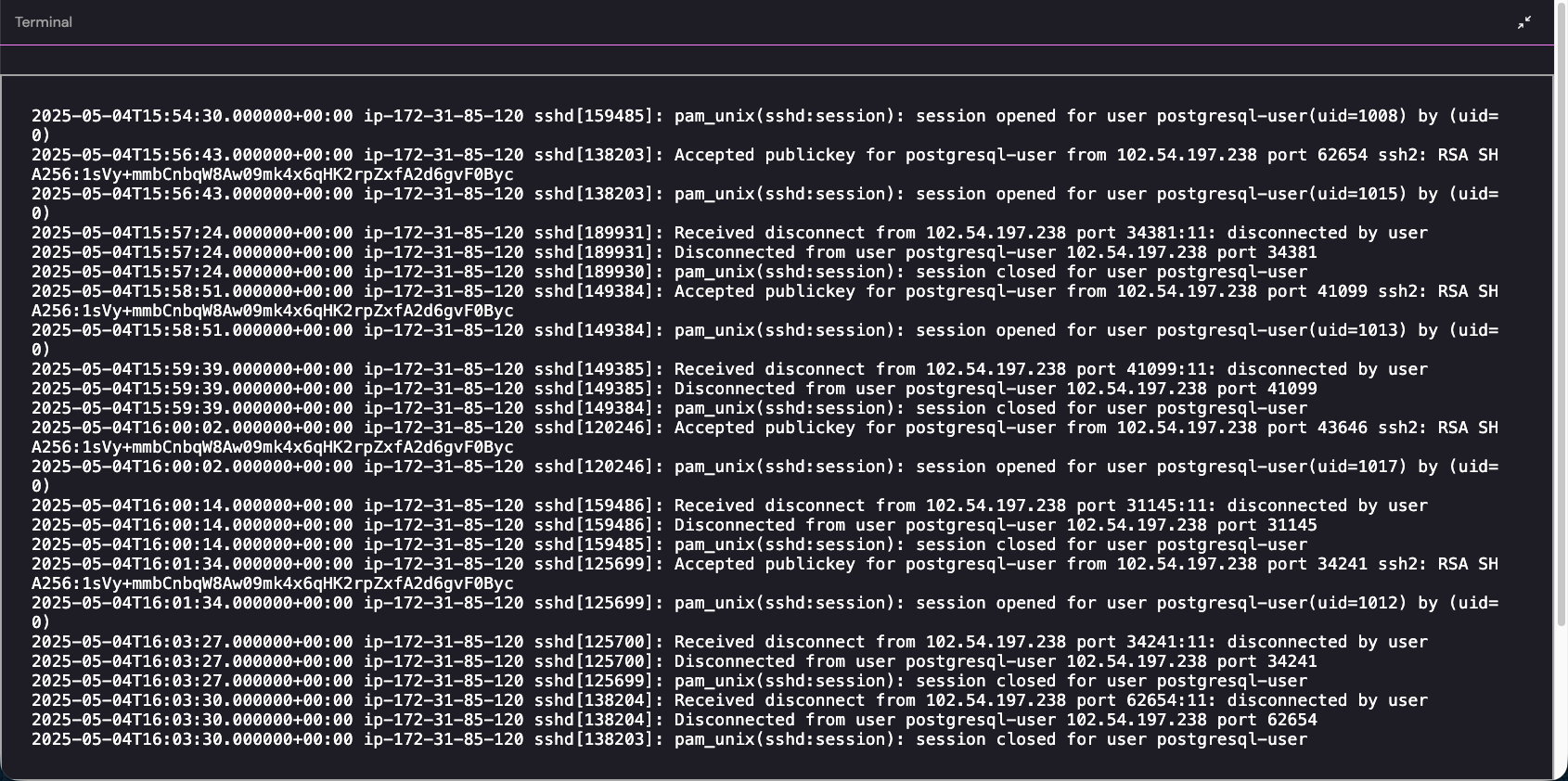This screenshot has height=781, width=1568.
Task: Select the log entry showing uid=1015
Action: pos(765,195)
